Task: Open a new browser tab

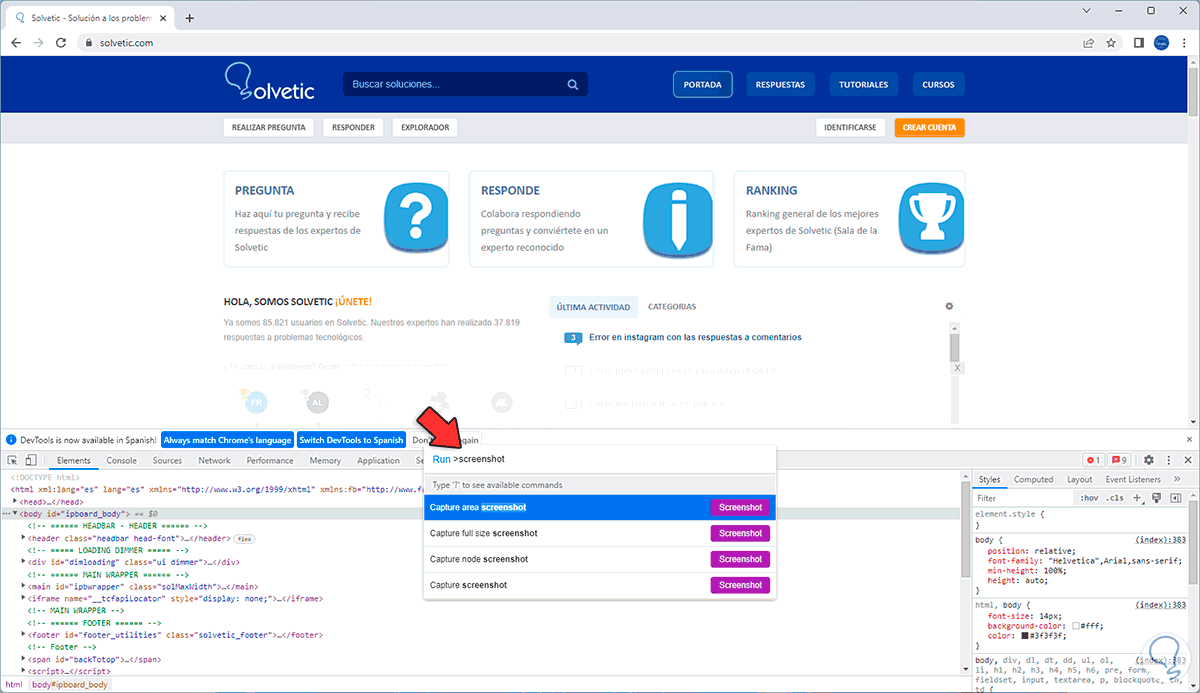Action: coord(190,18)
